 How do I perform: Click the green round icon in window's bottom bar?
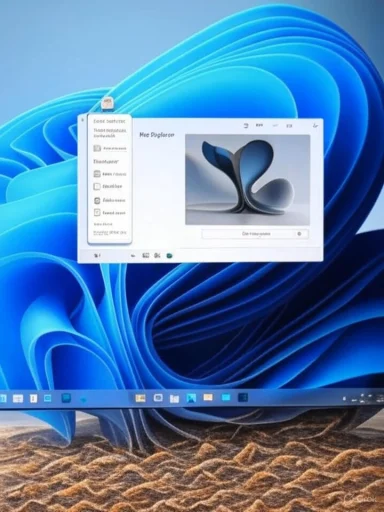pyautogui.click(x=169, y=256)
